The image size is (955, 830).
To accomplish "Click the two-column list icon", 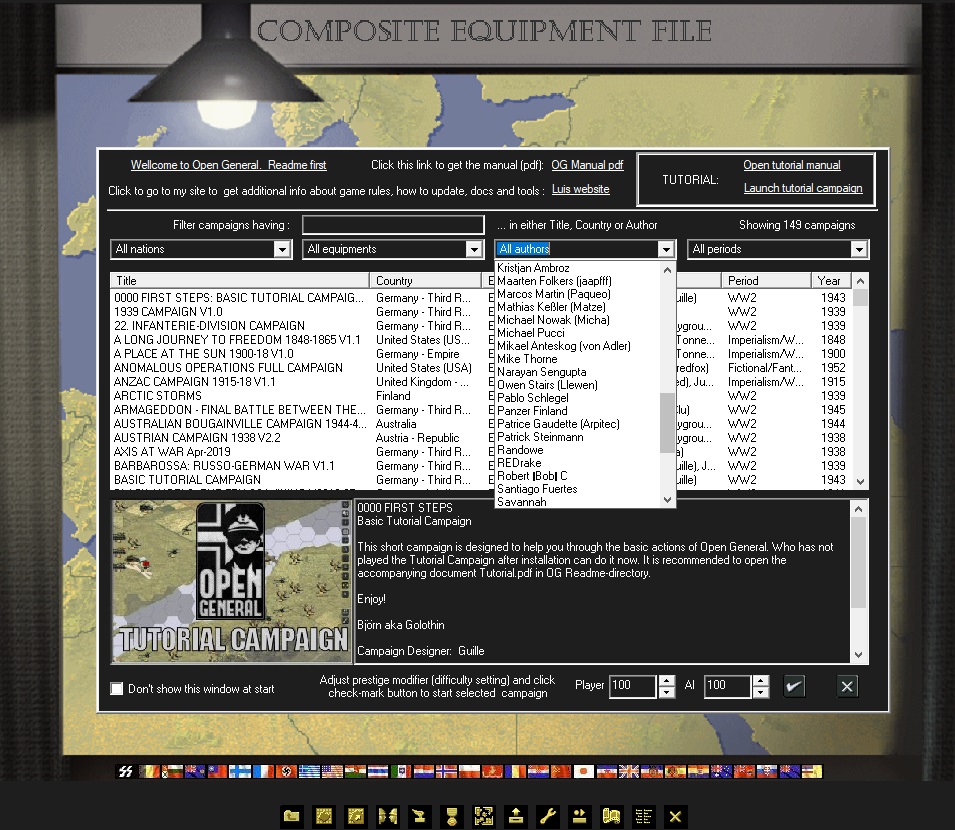I will tap(644, 816).
